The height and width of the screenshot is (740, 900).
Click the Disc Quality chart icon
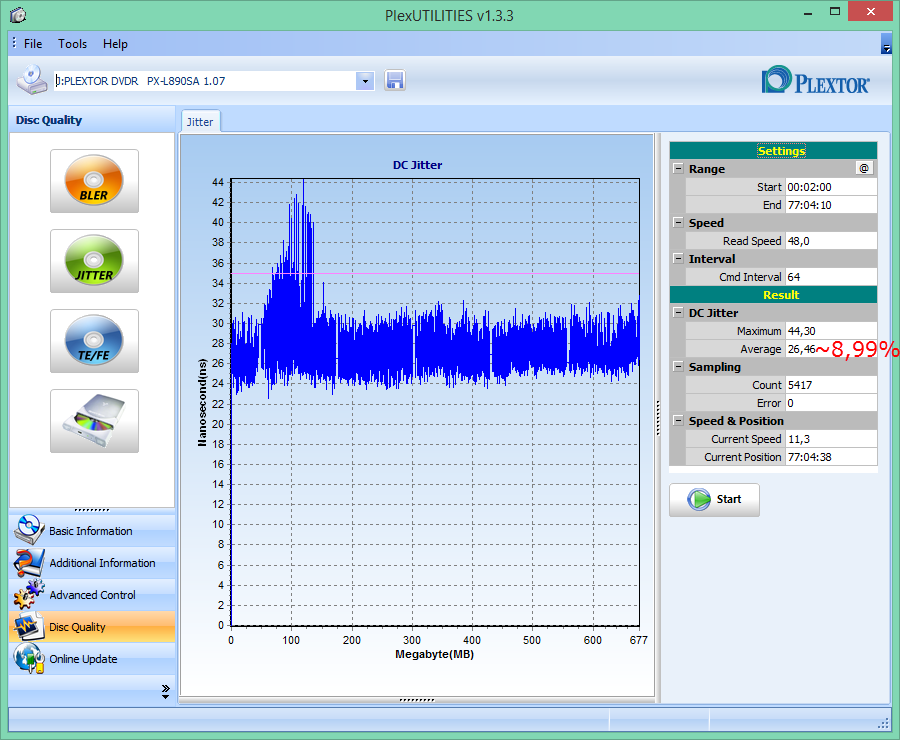click(x=29, y=626)
